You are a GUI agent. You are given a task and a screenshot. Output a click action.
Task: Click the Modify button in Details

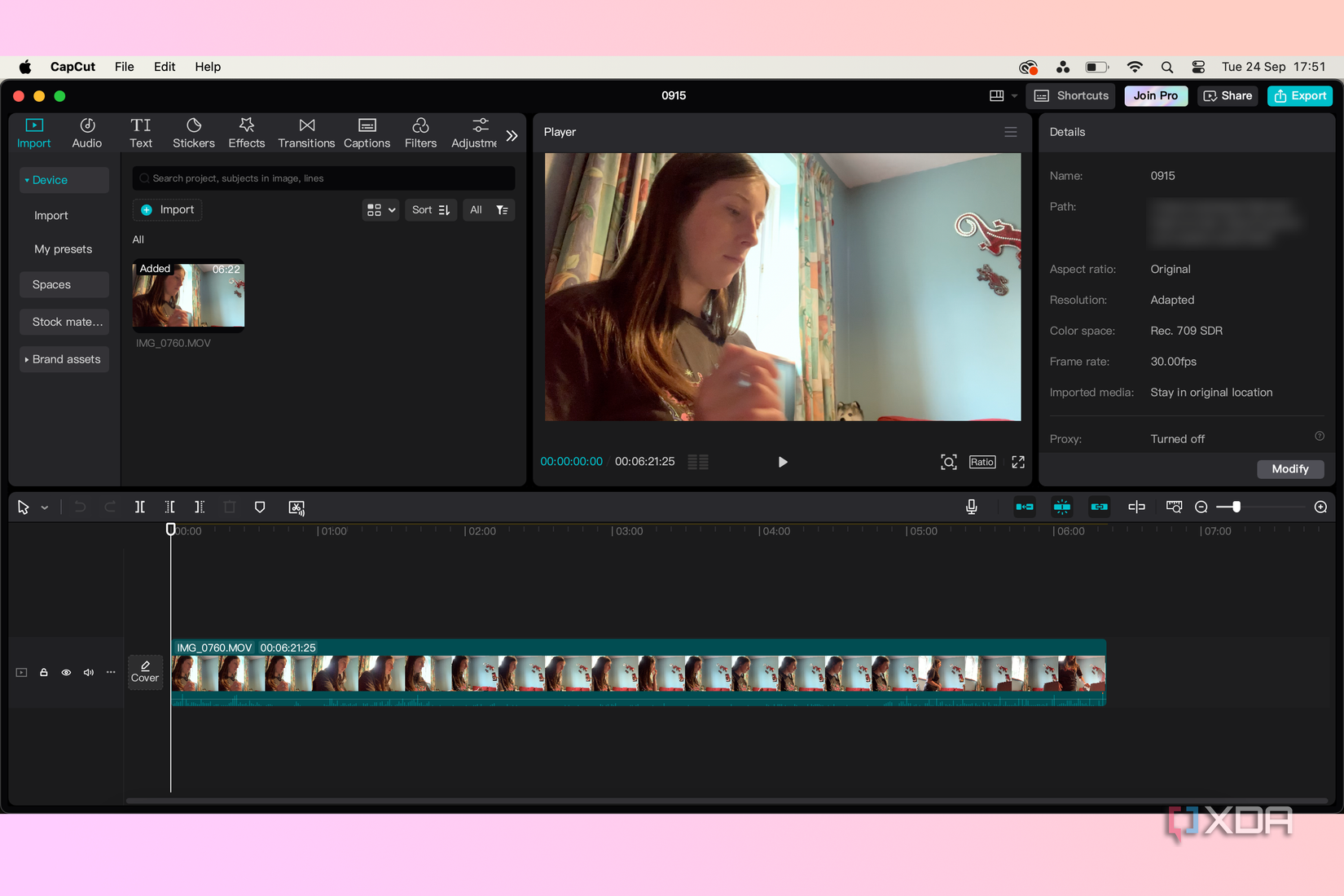tap(1290, 469)
